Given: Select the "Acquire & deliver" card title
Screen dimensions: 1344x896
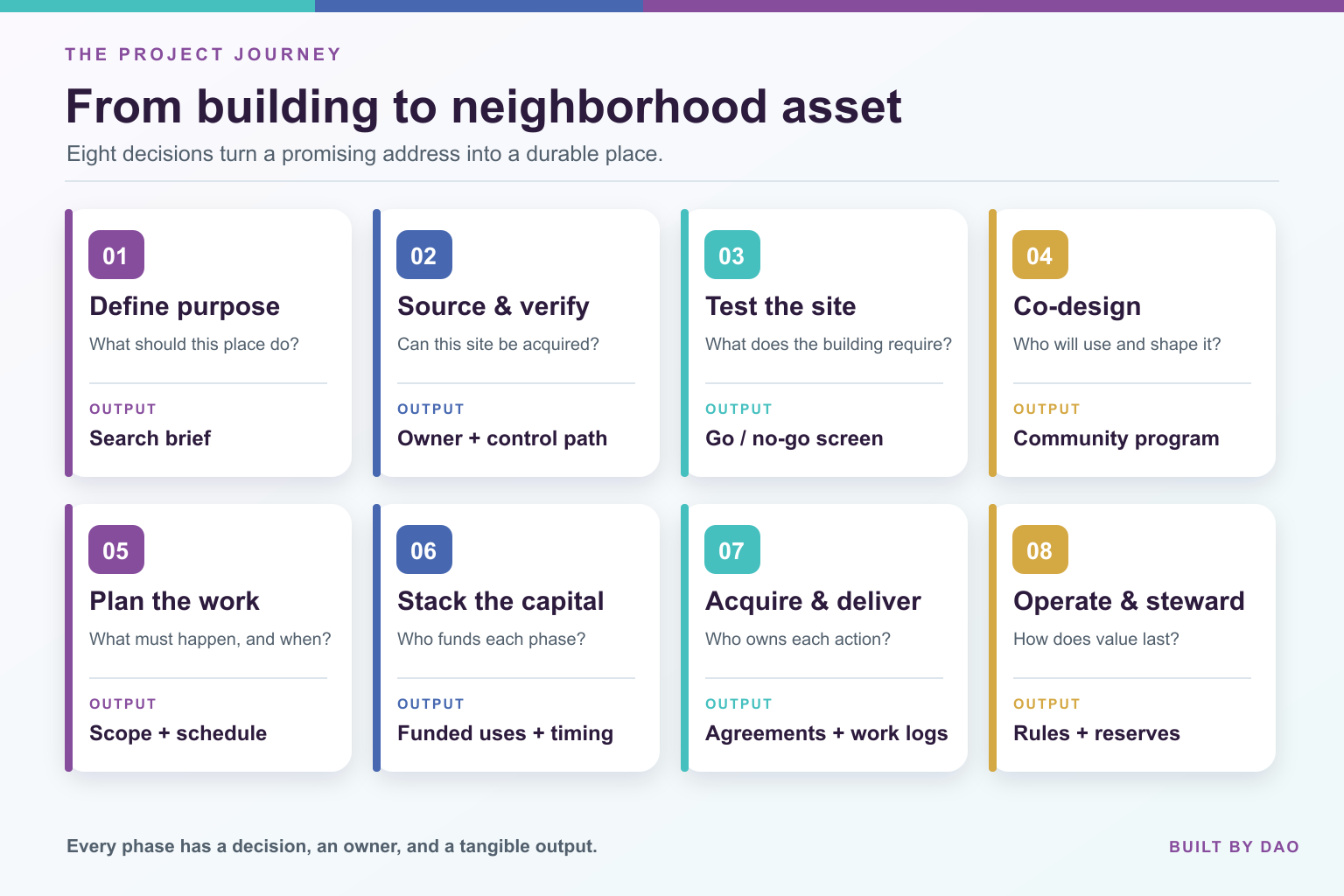Looking at the screenshot, I should pos(813,601).
